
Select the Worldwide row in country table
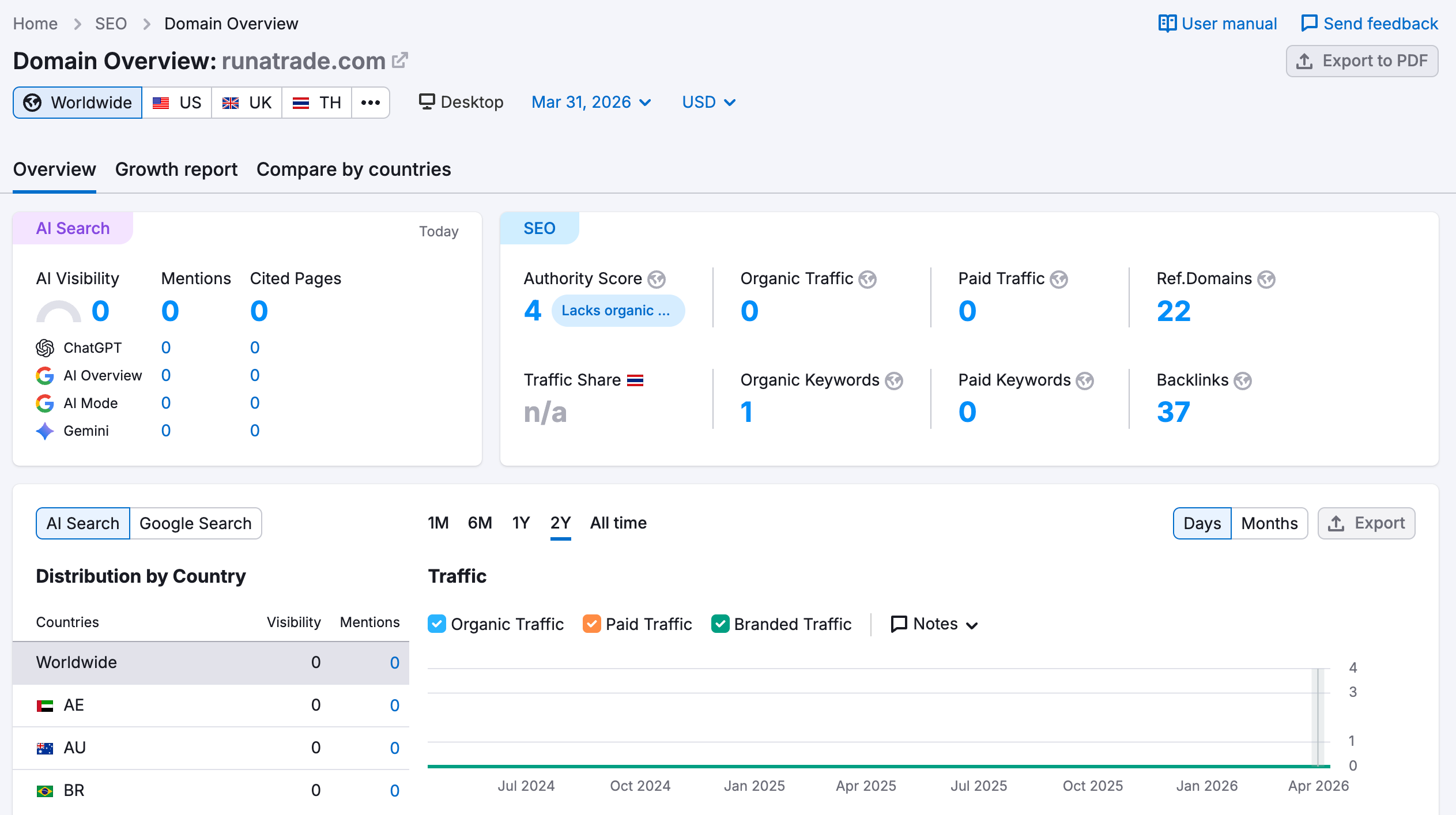point(211,663)
